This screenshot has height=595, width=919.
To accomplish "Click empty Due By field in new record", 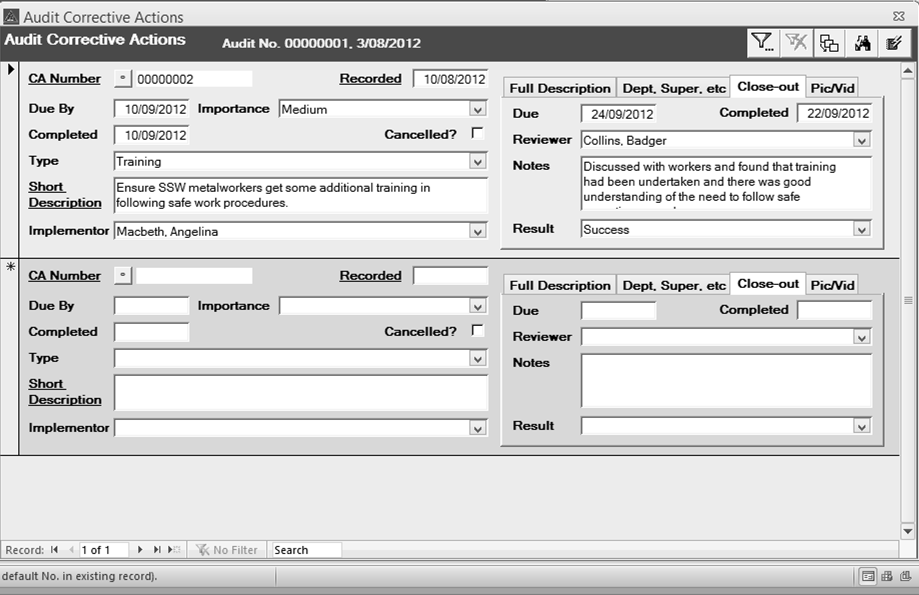I will [152, 306].
